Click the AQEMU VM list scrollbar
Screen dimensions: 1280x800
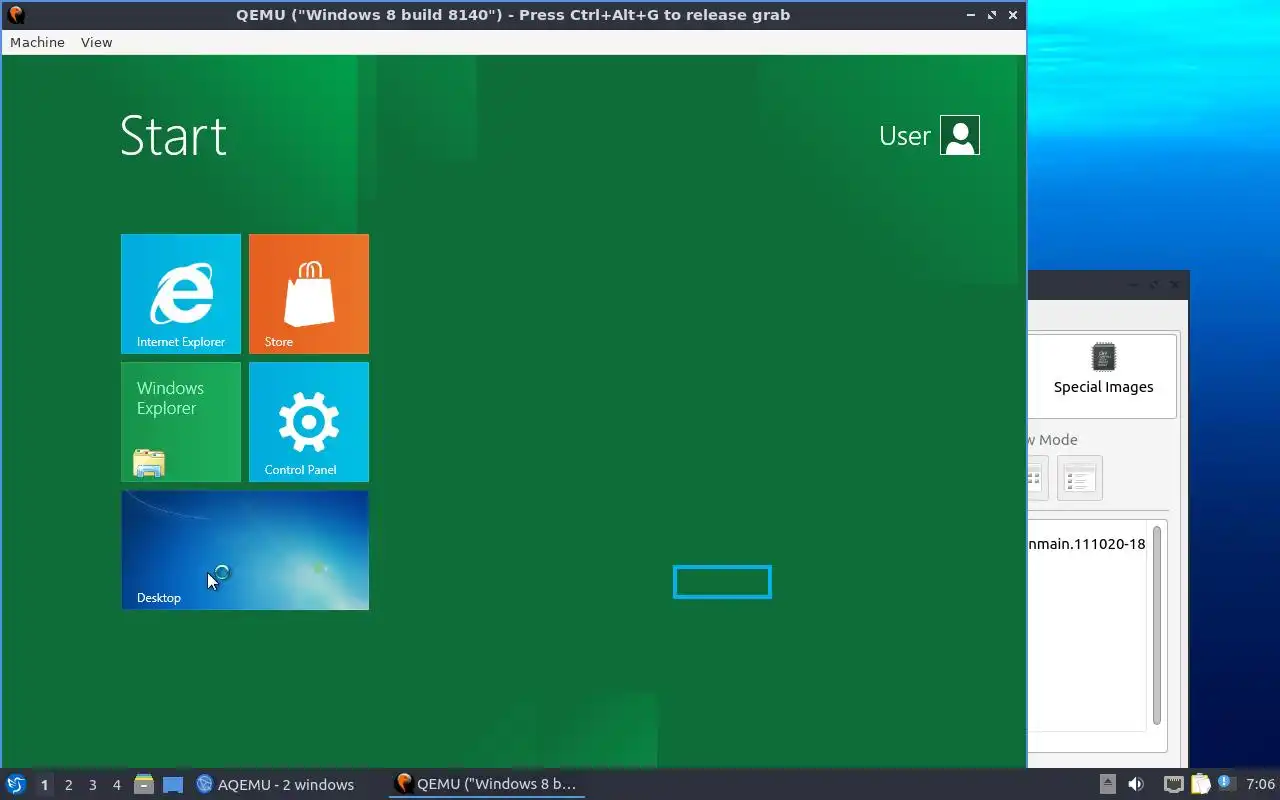pyautogui.click(x=1157, y=625)
